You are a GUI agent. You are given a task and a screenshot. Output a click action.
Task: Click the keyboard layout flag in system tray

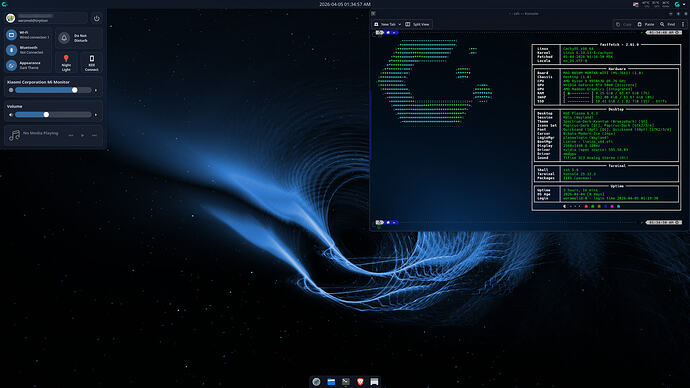click(635, 4)
